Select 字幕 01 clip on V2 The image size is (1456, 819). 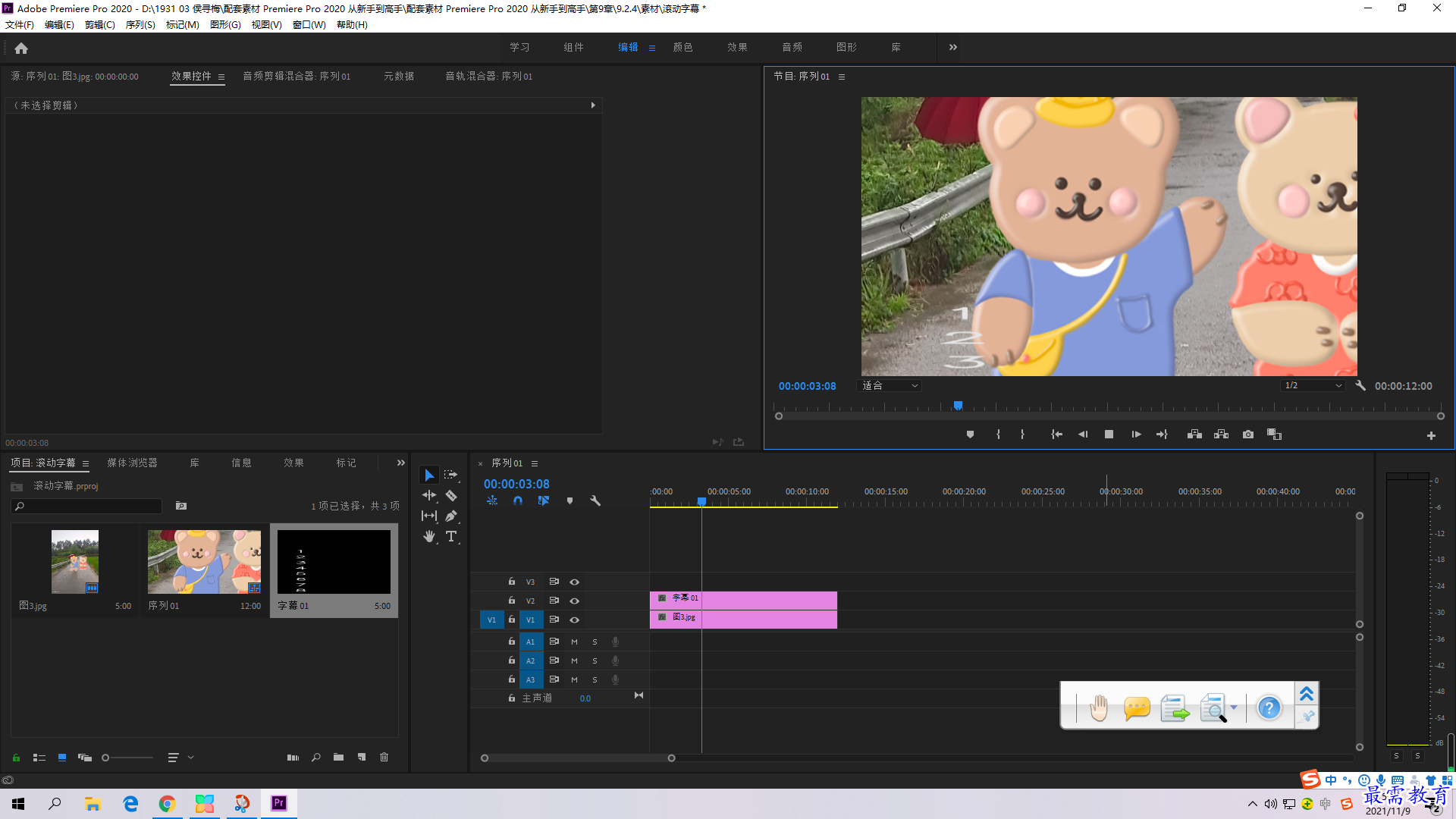coord(743,599)
